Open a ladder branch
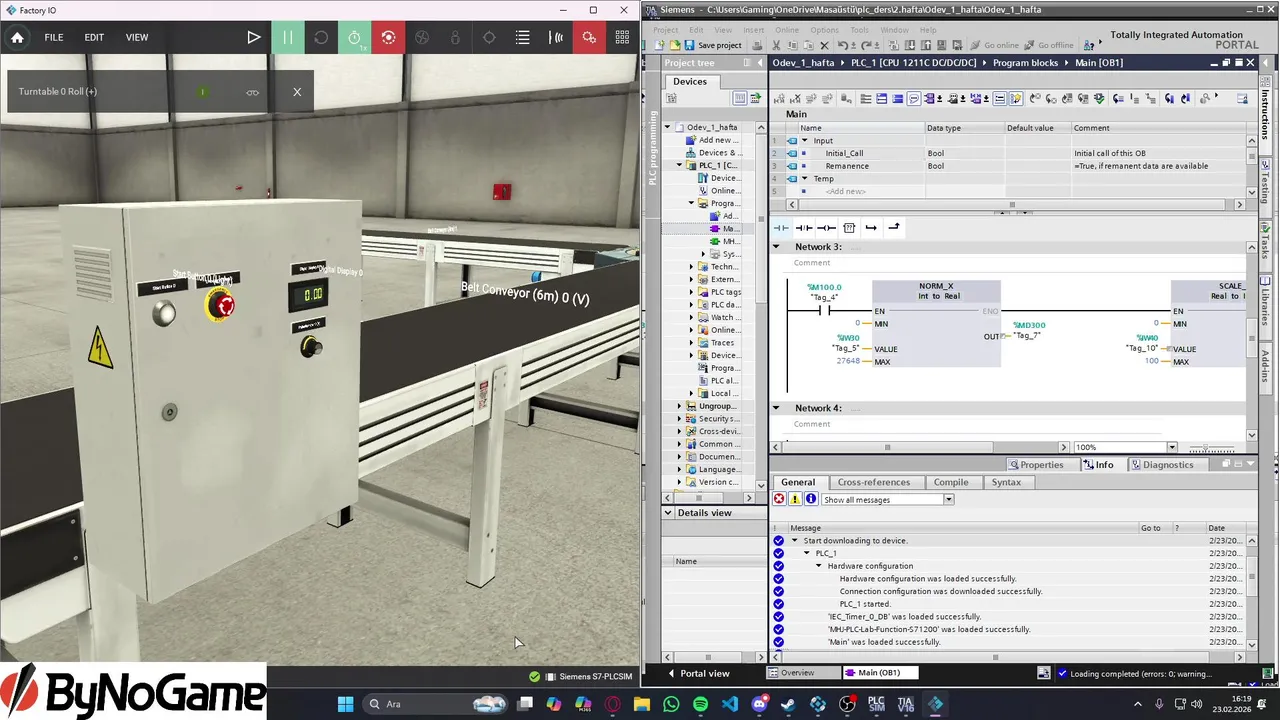 coord(871,228)
